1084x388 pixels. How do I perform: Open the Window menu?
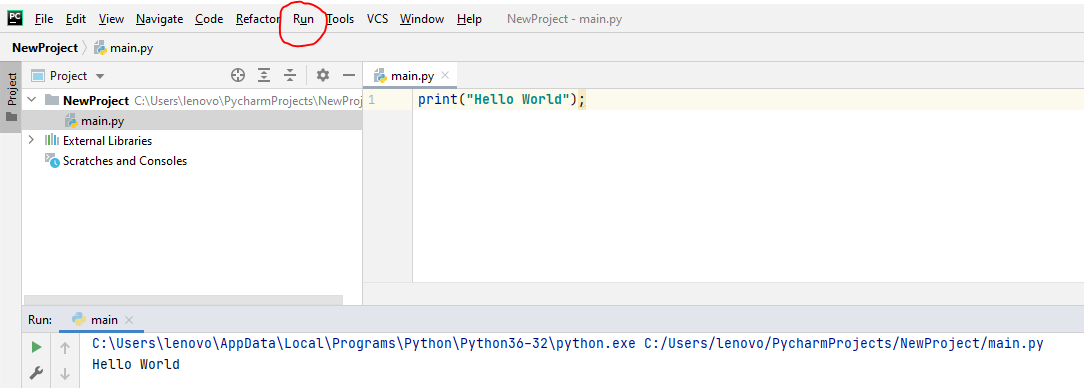tap(422, 19)
